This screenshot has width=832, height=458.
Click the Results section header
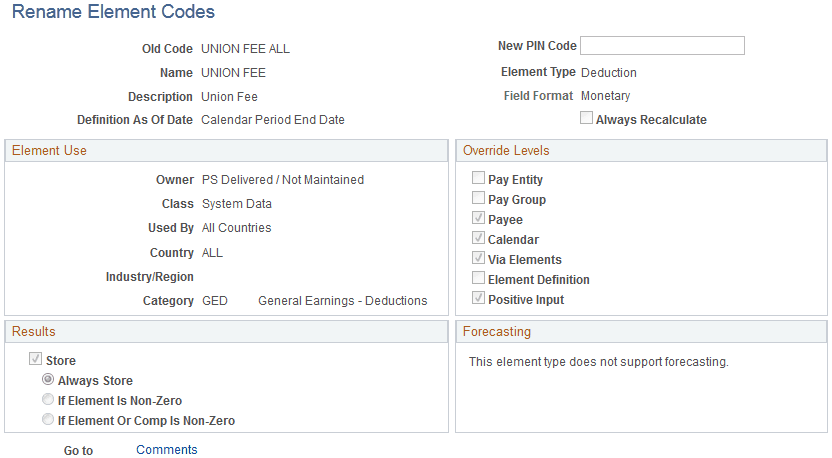34,332
